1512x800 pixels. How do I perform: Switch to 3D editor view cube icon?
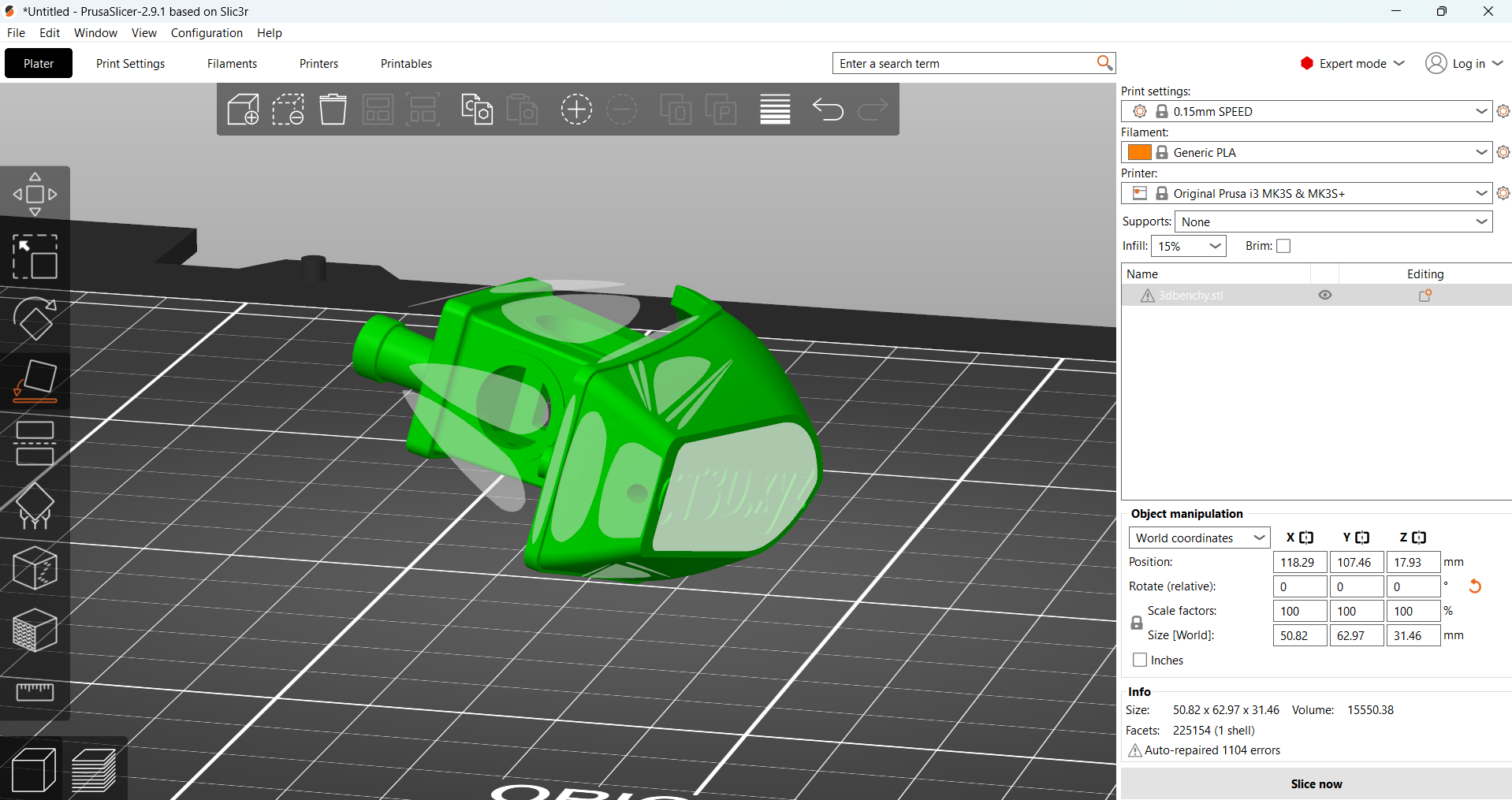point(34,769)
